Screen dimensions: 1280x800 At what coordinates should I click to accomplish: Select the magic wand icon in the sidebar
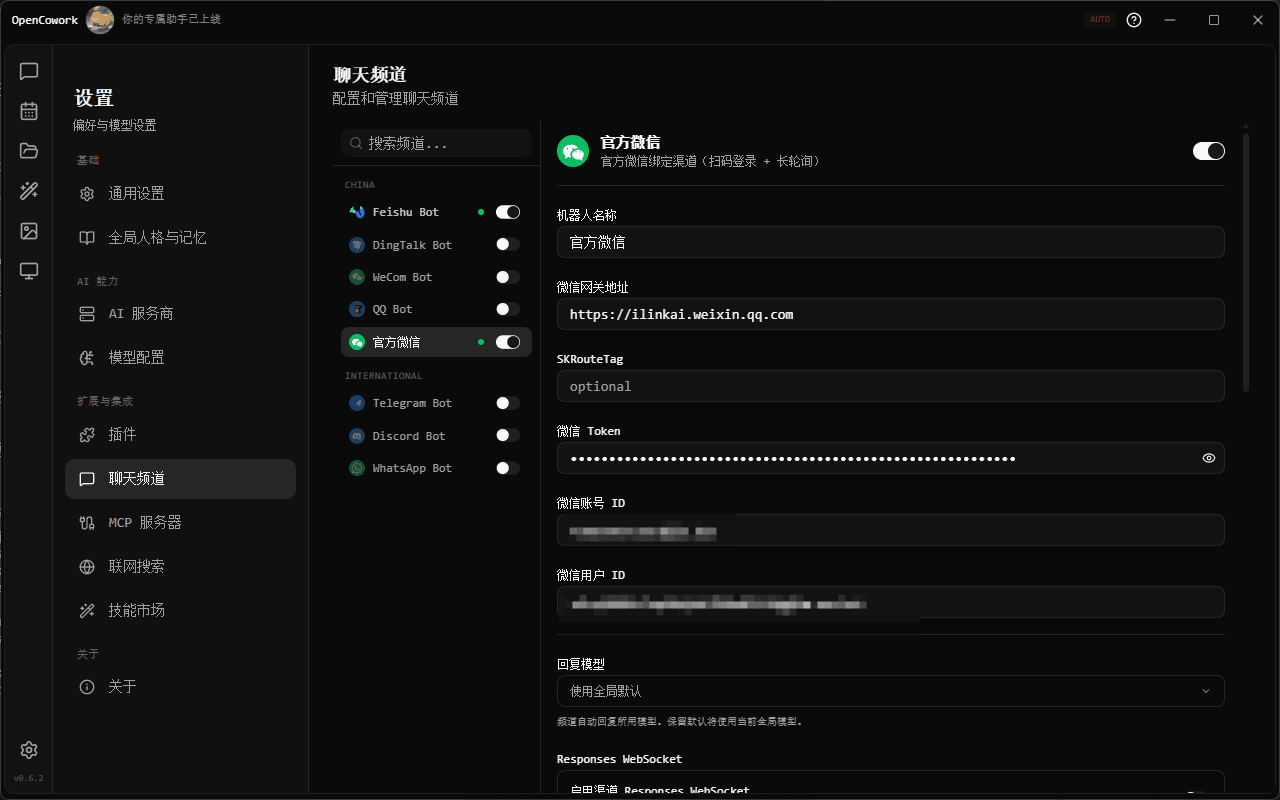pos(28,191)
